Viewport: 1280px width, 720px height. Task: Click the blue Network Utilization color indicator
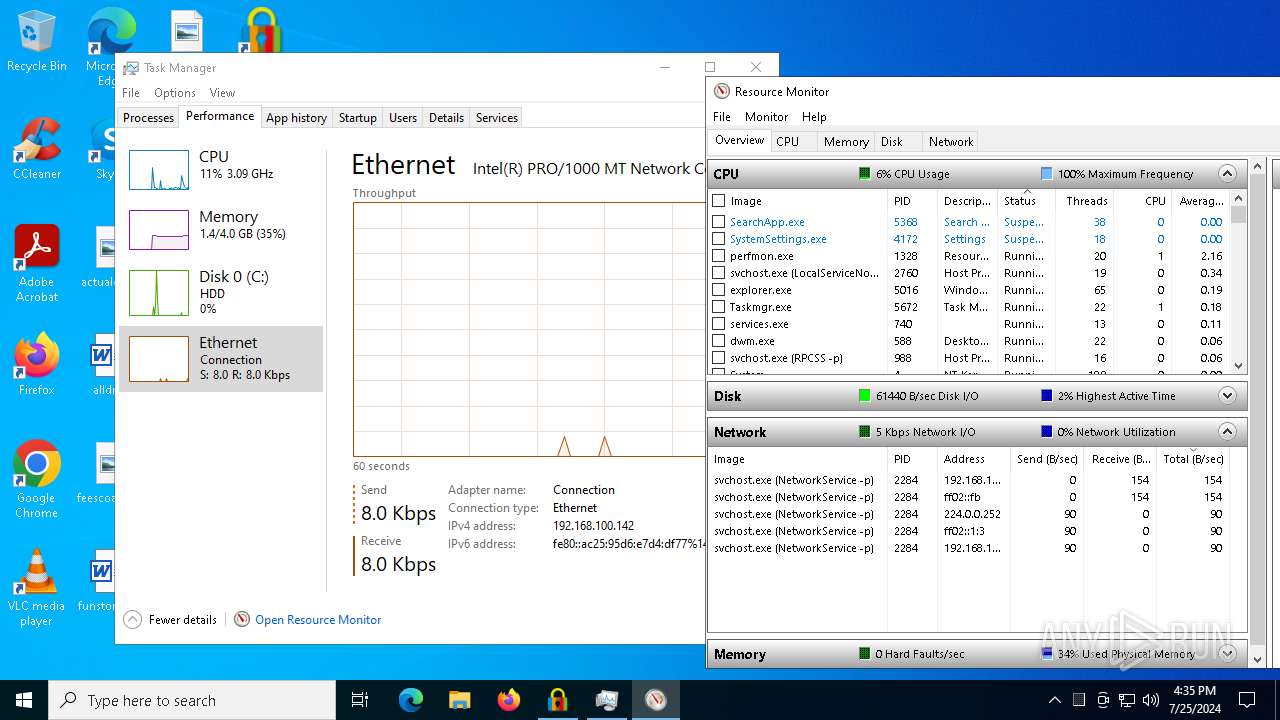pyautogui.click(x=1046, y=432)
